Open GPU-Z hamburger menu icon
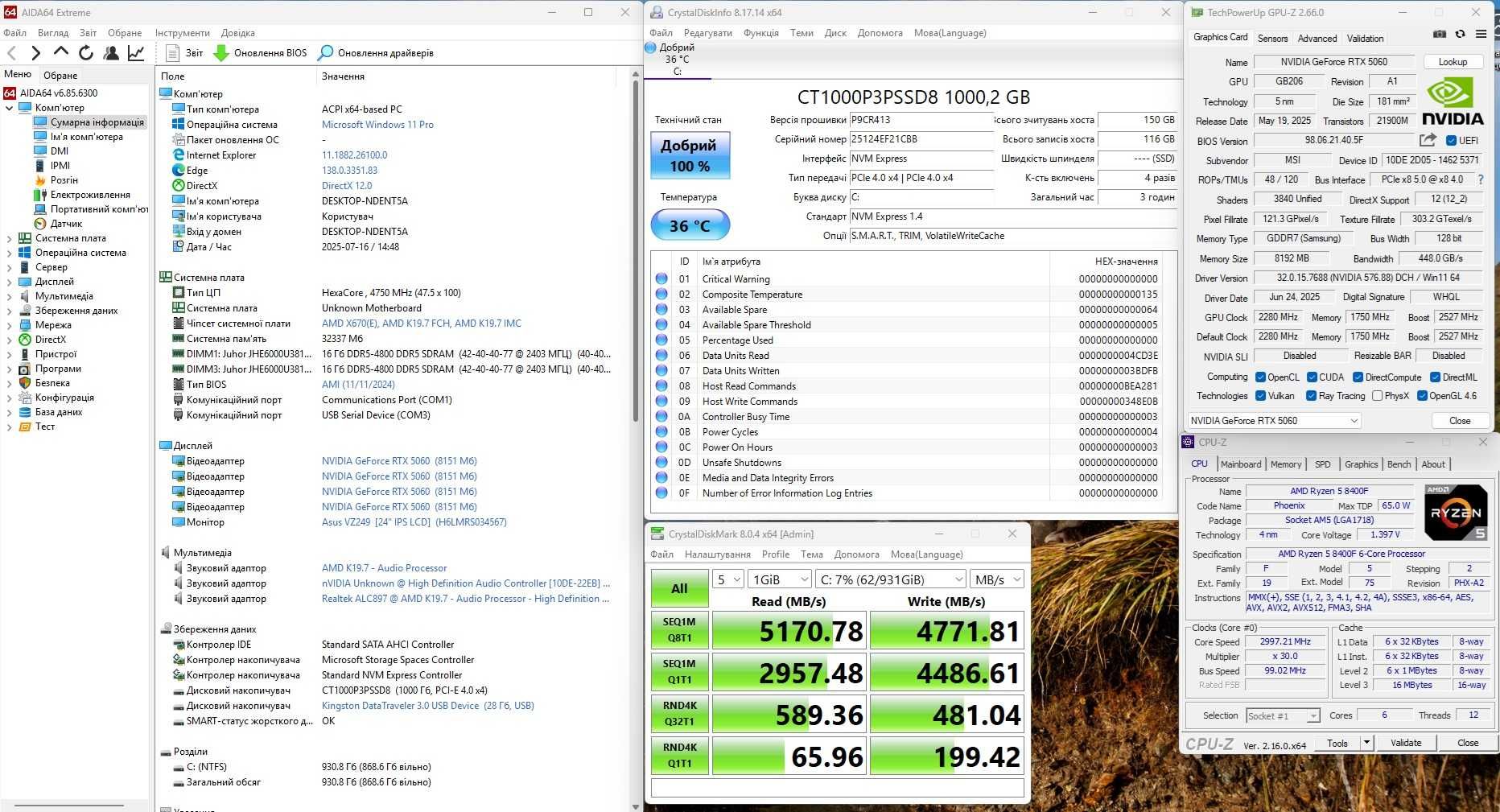 click(1481, 34)
